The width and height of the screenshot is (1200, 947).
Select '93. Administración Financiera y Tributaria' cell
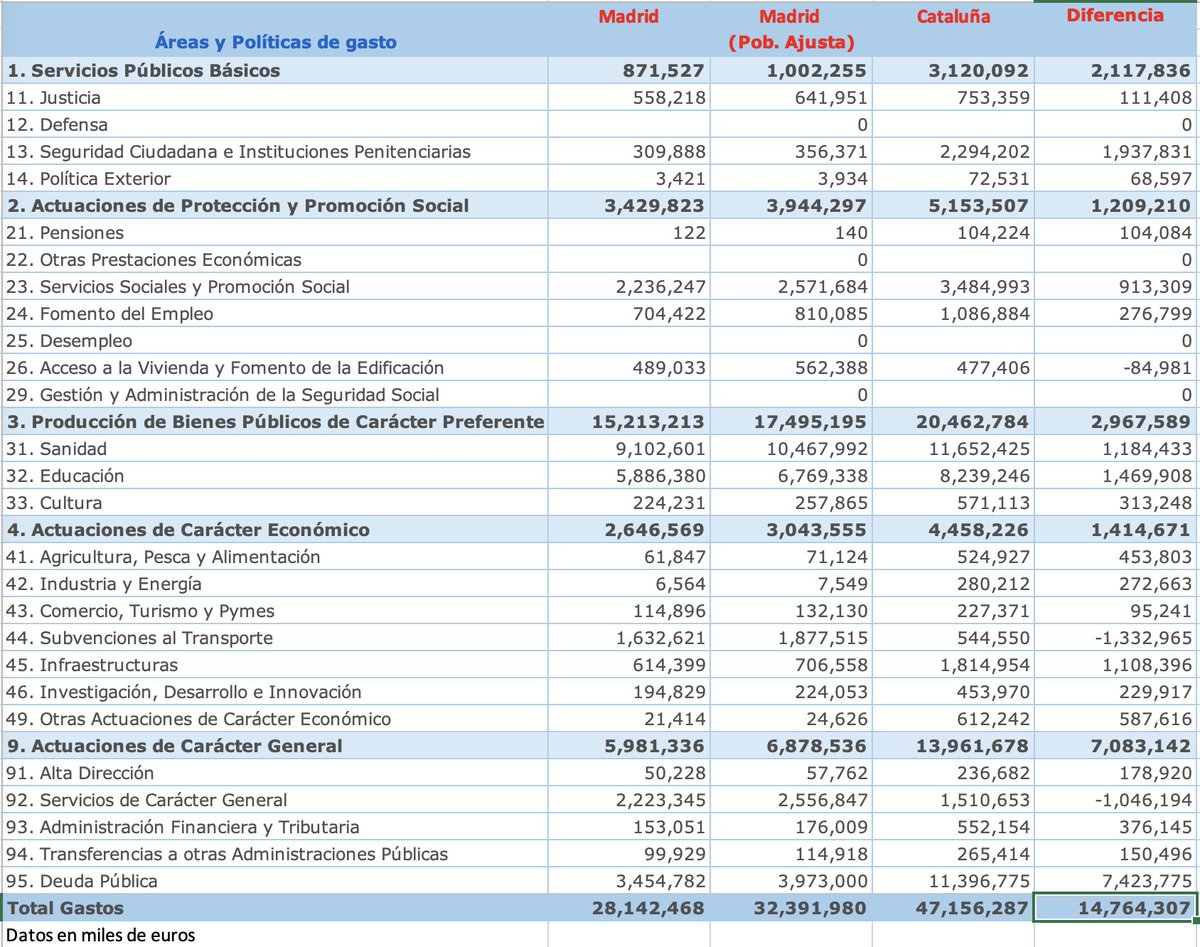(183, 826)
